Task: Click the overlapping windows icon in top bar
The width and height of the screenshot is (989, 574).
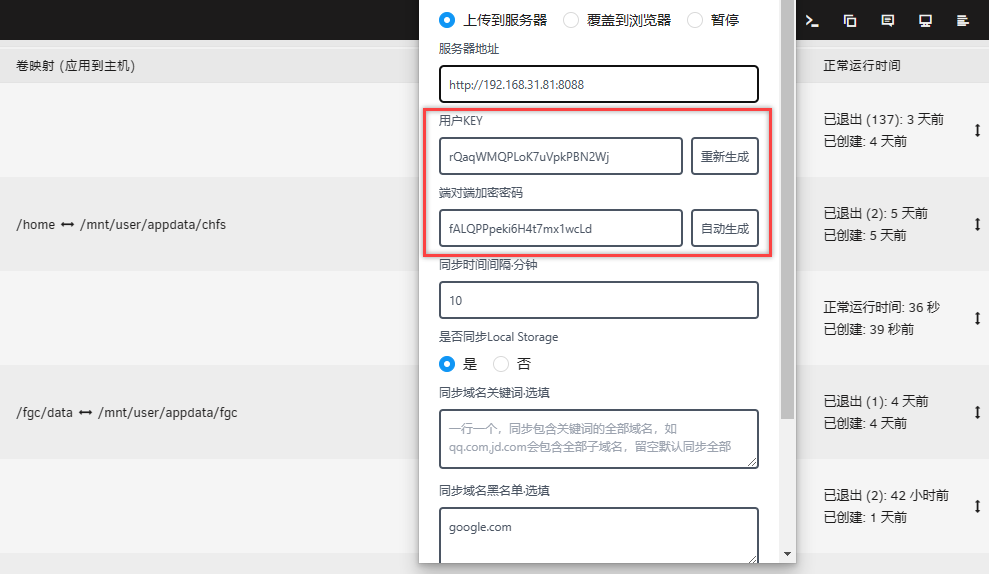Action: click(850, 21)
